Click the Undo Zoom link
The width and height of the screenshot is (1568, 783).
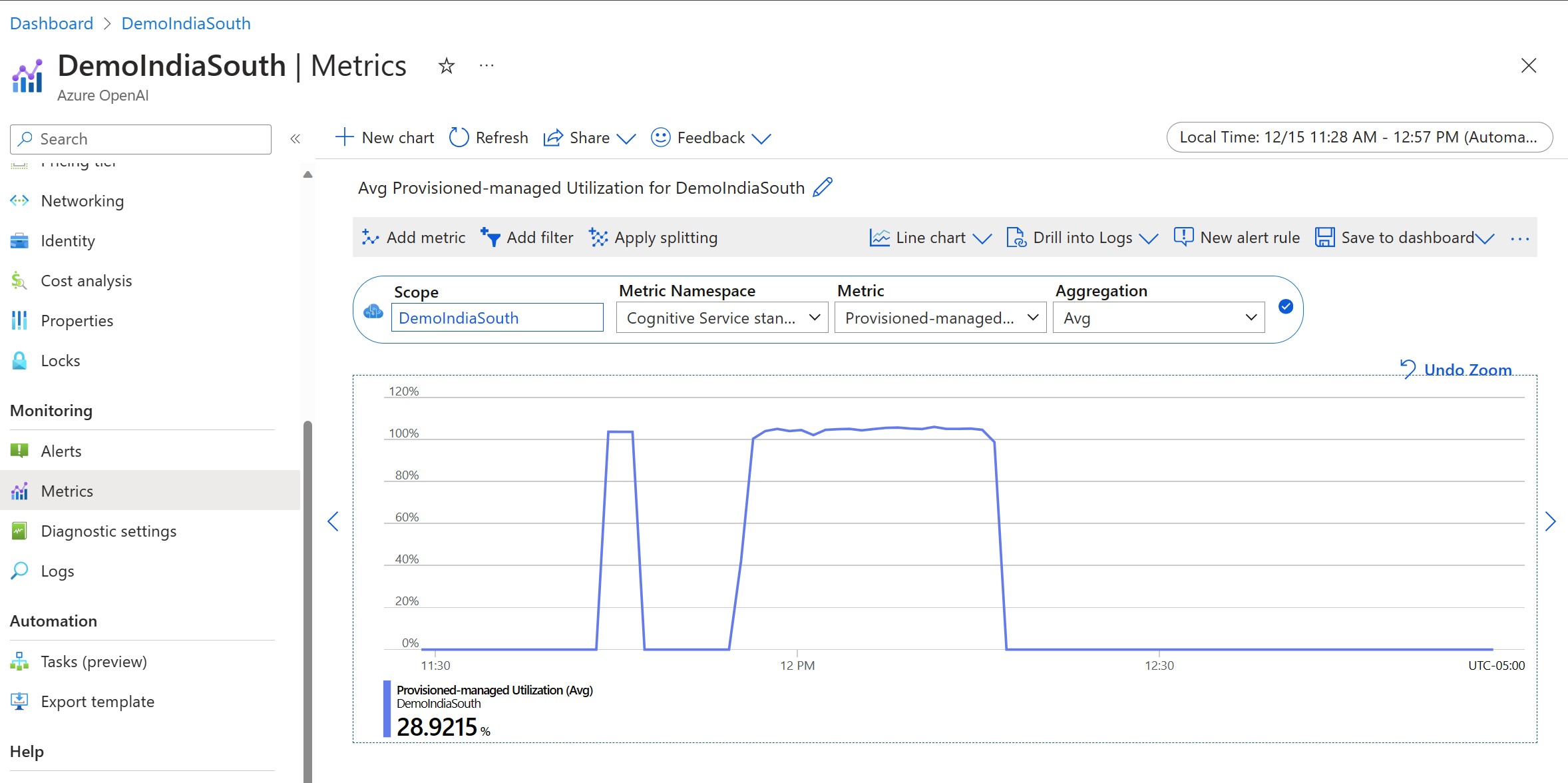click(x=1467, y=370)
